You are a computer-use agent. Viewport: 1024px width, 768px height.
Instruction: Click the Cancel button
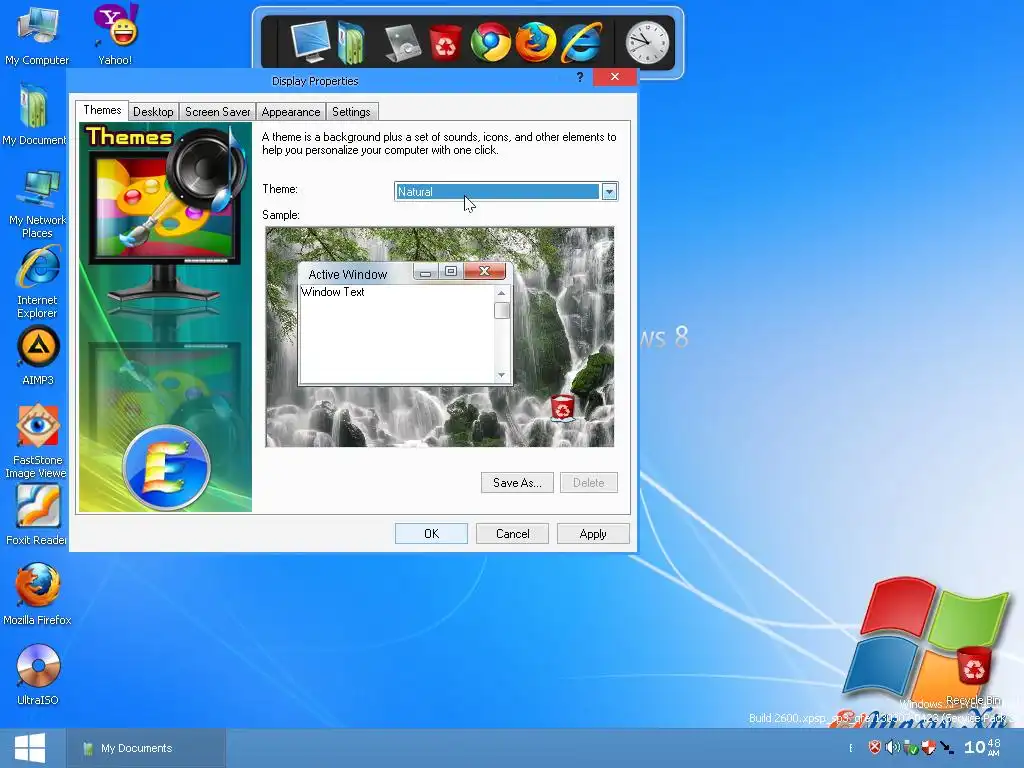click(x=513, y=534)
